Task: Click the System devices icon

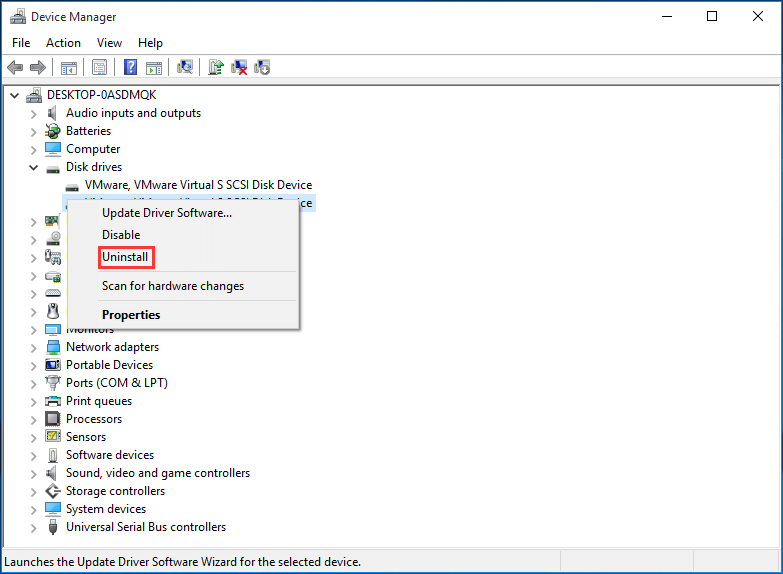Action: (x=53, y=509)
